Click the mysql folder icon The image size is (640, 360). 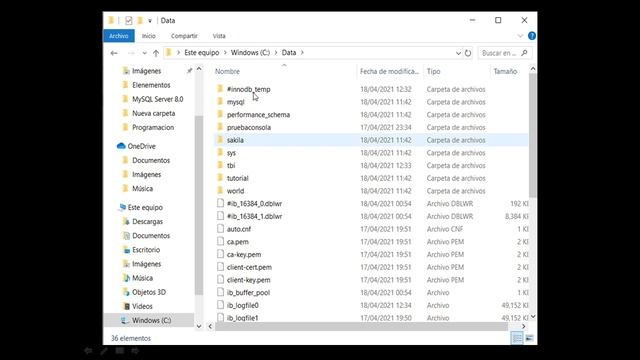point(220,101)
